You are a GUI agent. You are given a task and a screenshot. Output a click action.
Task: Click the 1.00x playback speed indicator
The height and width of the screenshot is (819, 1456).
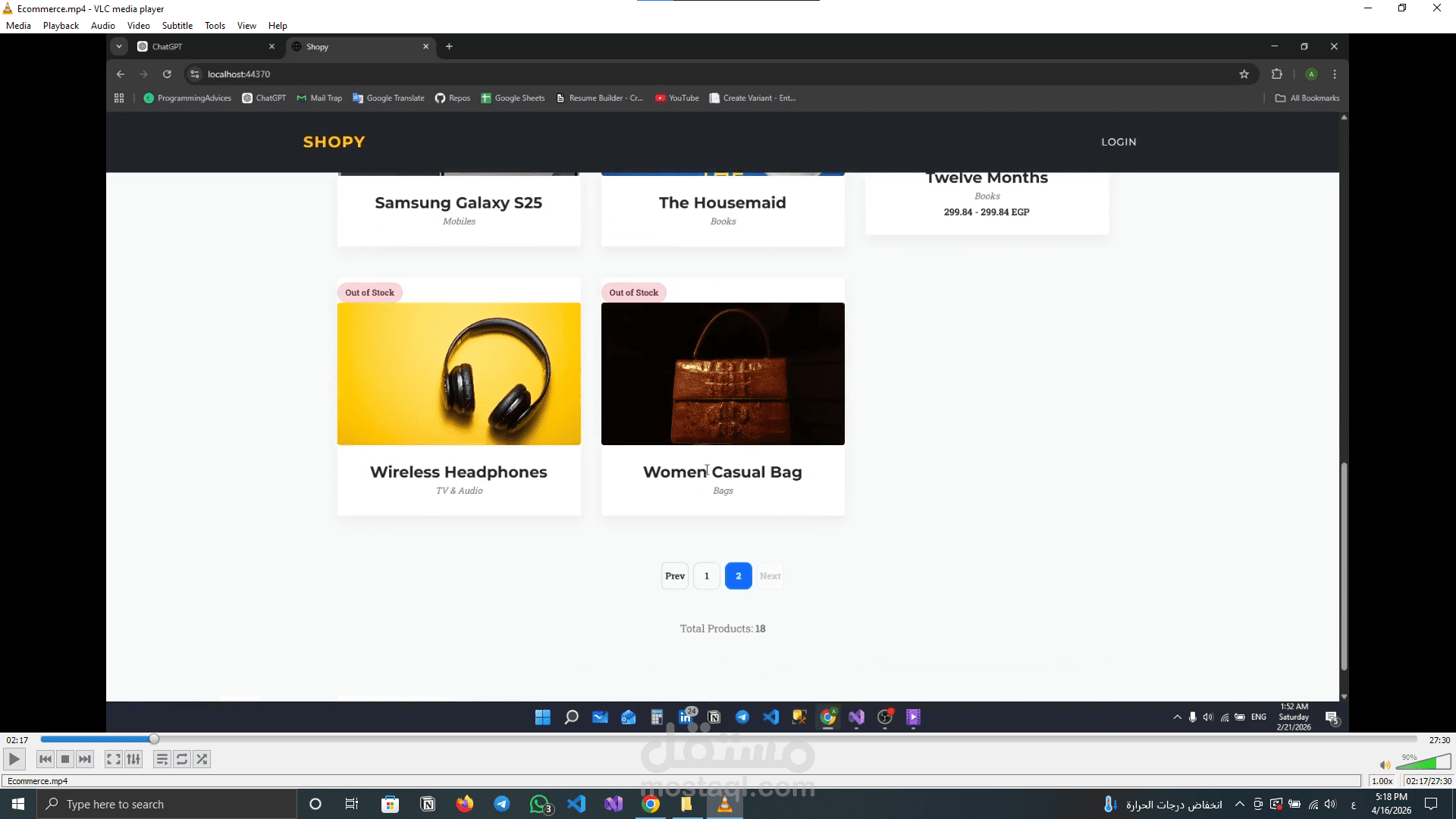click(1382, 781)
